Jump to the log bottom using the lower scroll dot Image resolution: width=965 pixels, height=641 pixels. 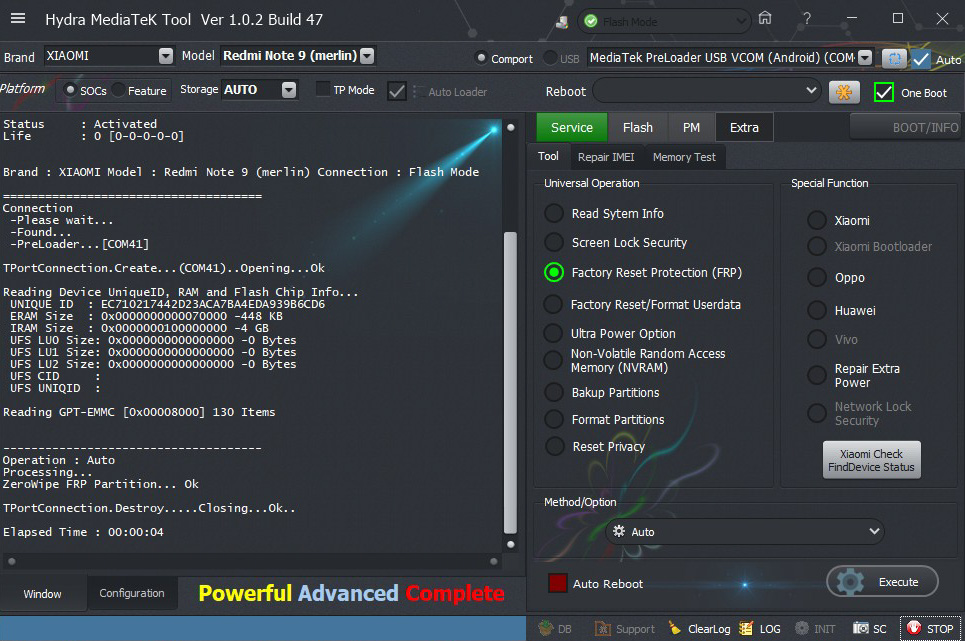(x=511, y=544)
